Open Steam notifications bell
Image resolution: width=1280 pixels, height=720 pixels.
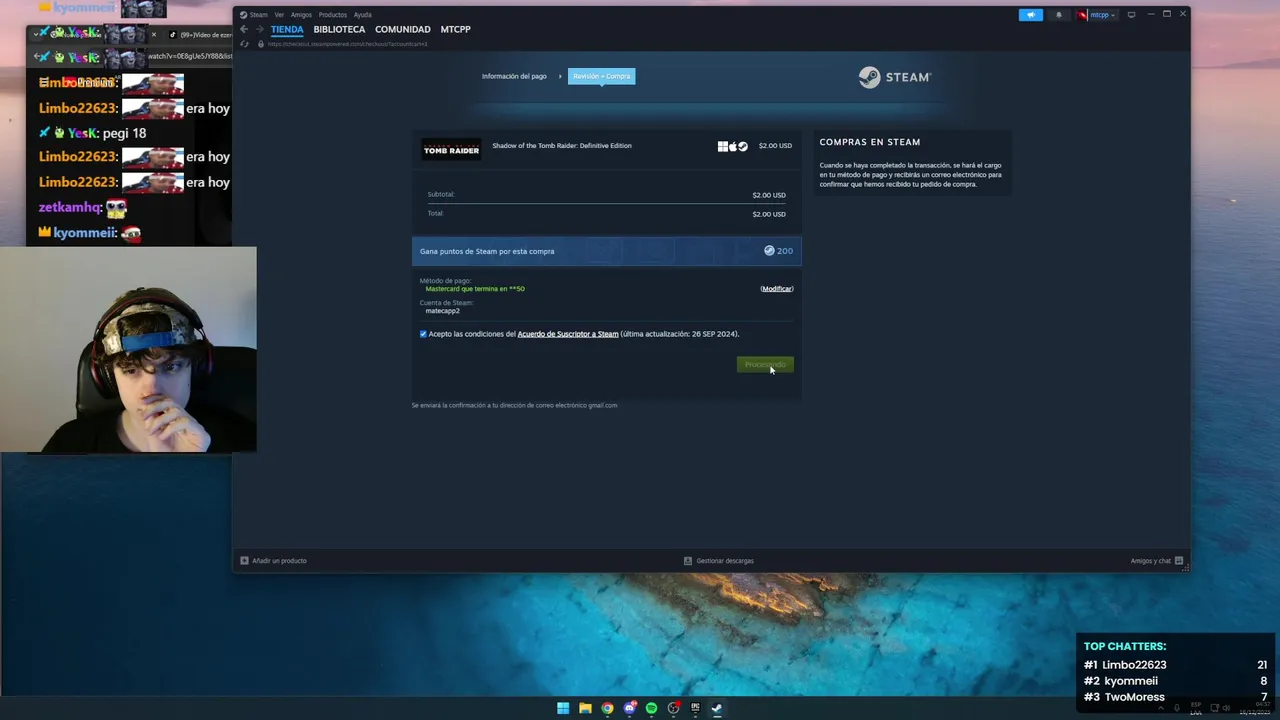pos(1059,15)
